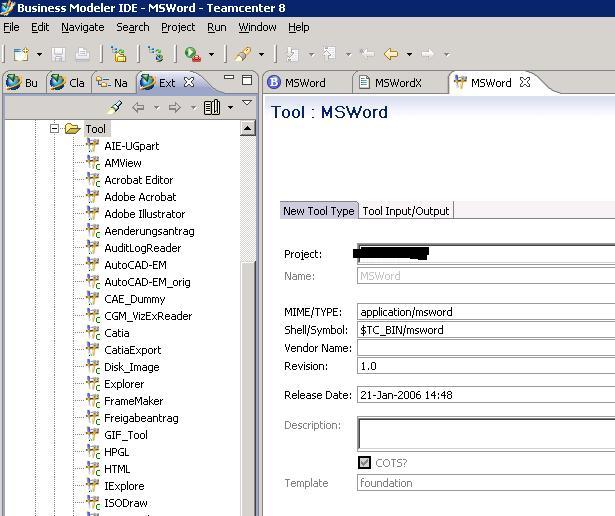Switch to the Bu view tab
The width and height of the screenshot is (615, 516).
[x=23, y=82]
